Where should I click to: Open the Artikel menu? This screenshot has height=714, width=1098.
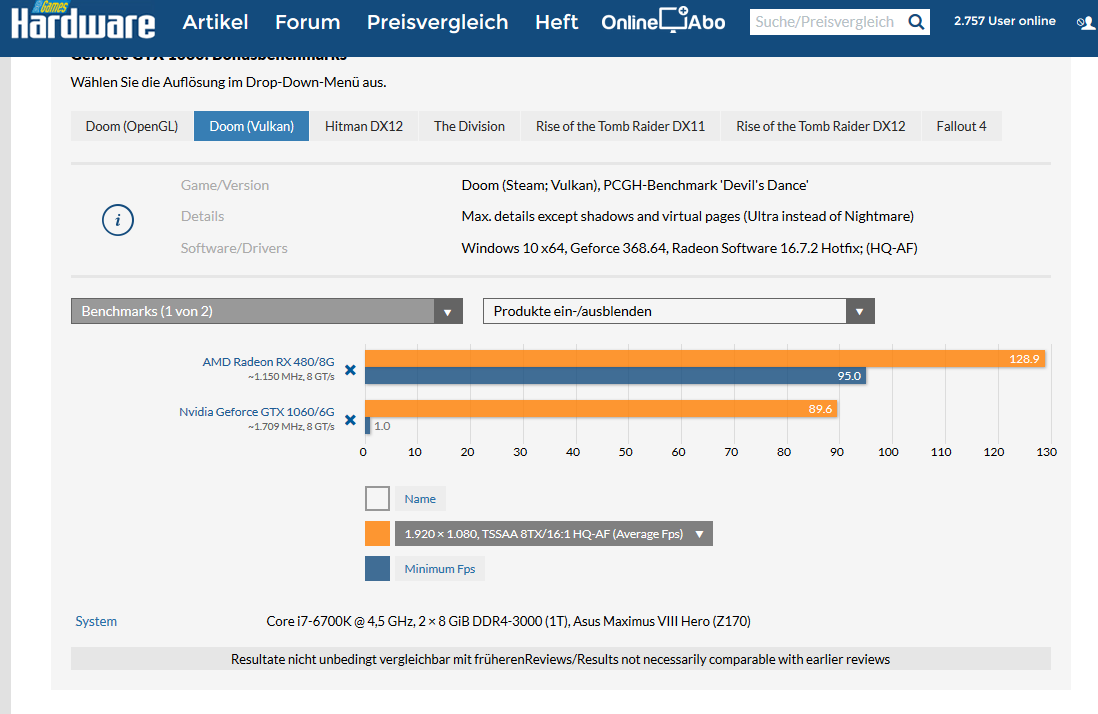pyautogui.click(x=216, y=22)
